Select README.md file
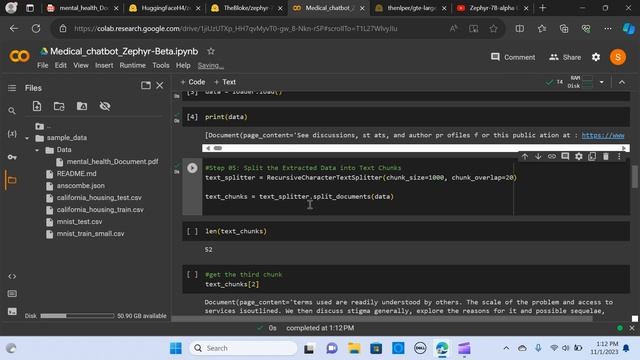This screenshot has height=360, width=640. click(76, 173)
